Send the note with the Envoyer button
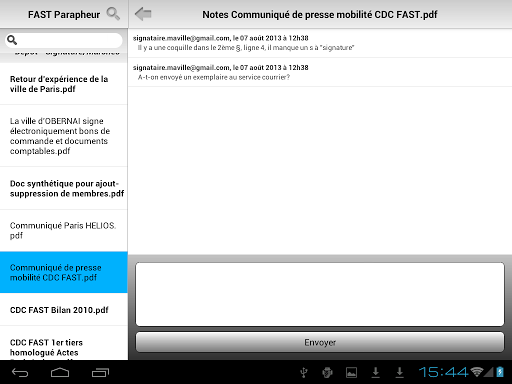The image size is (512, 384). coord(320,342)
